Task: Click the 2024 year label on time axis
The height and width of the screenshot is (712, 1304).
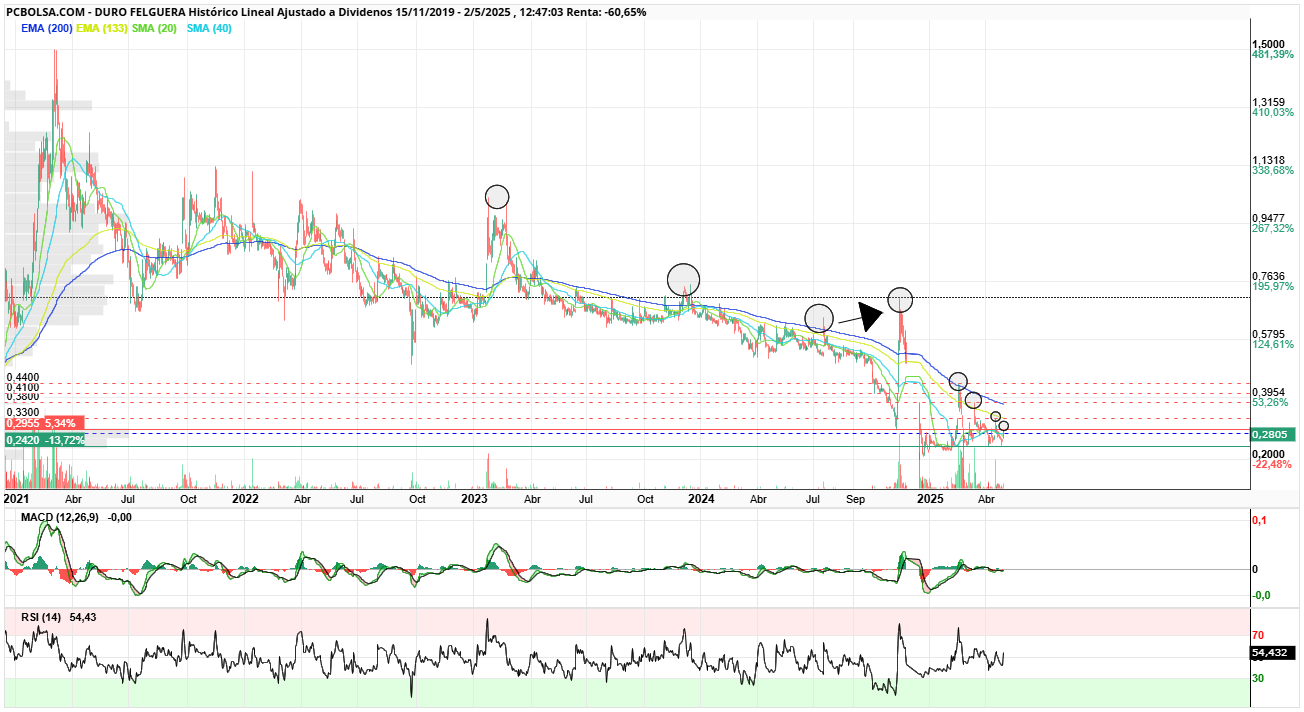Action: pos(702,498)
